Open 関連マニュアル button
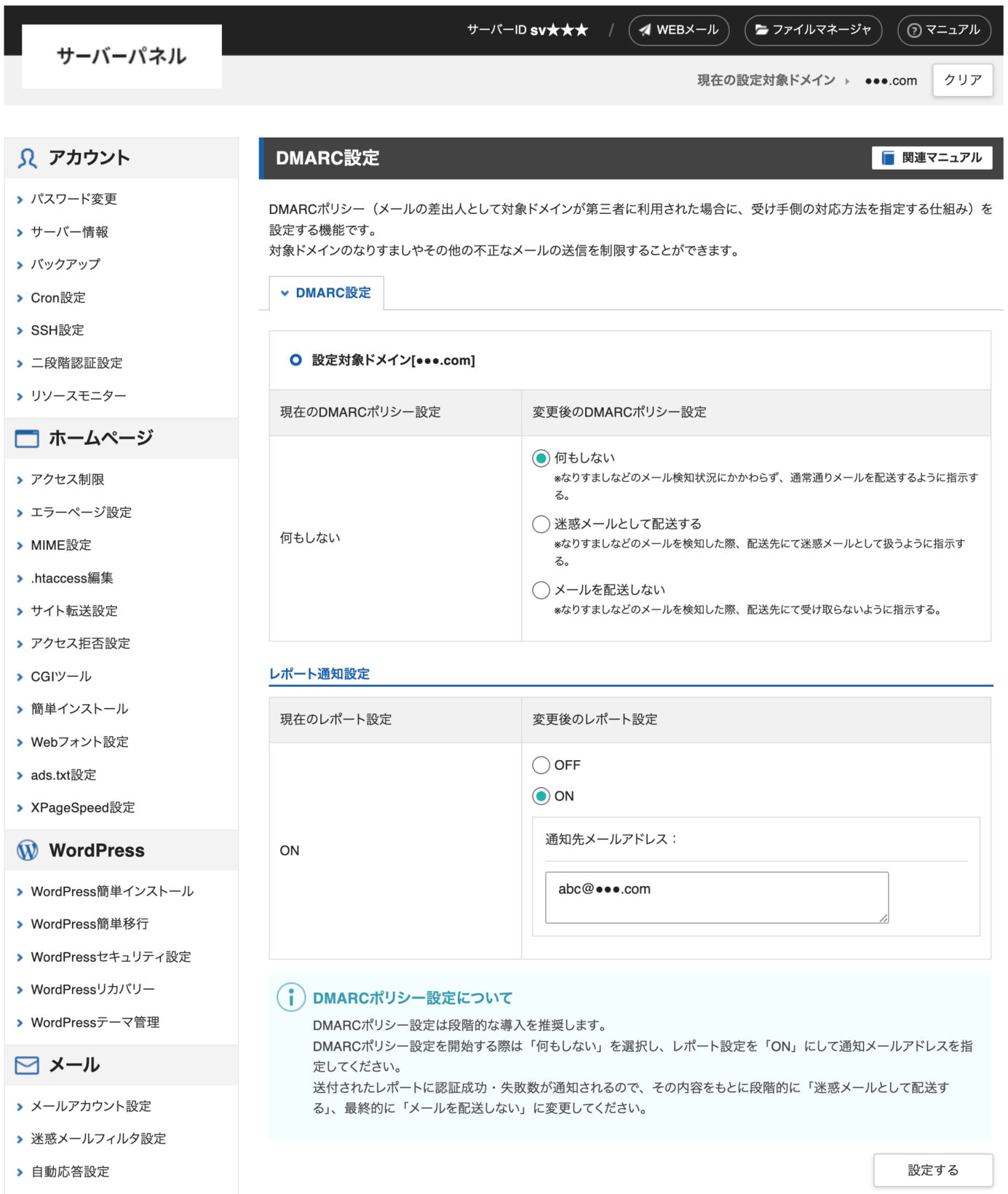The width and height of the screenshot is (1008, 1194). point(932,158)
